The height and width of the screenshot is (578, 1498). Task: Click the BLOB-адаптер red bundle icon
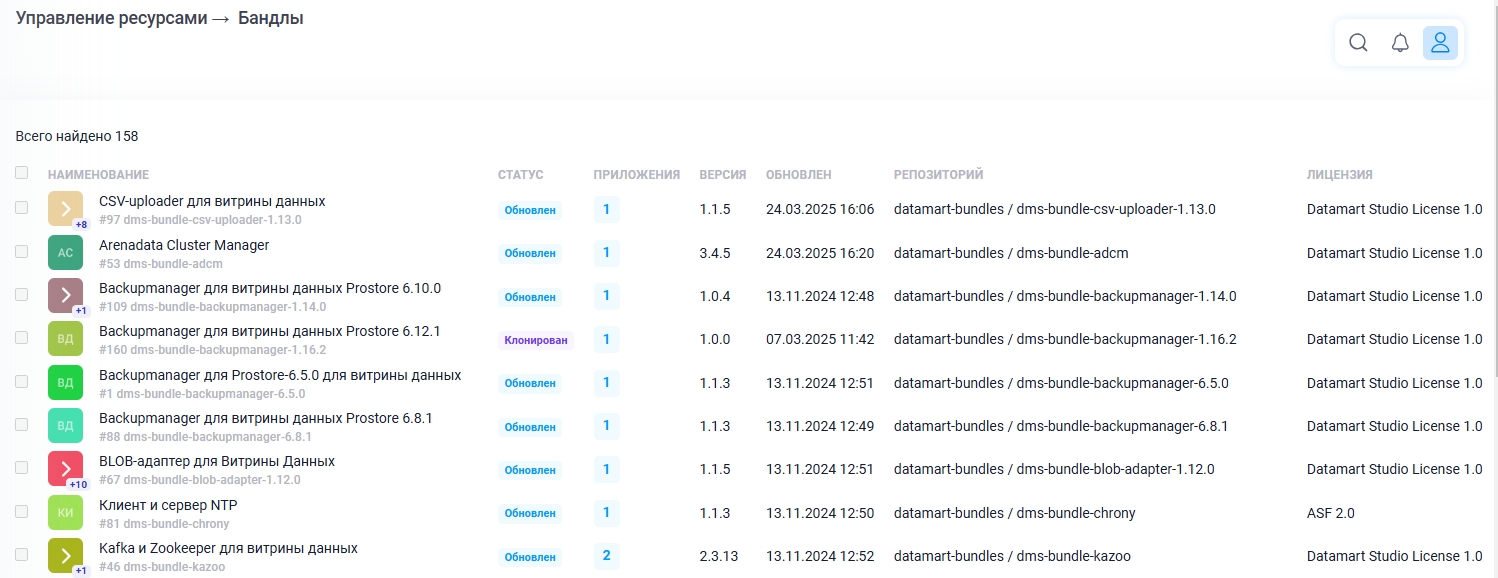(65, 469)
